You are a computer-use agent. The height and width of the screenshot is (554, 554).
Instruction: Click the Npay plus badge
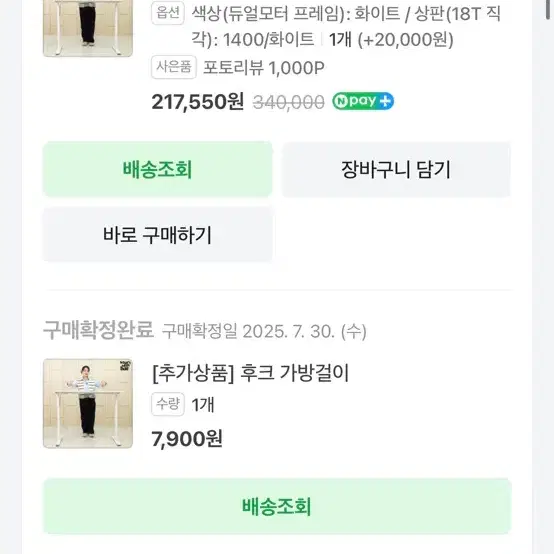(363, 101)
